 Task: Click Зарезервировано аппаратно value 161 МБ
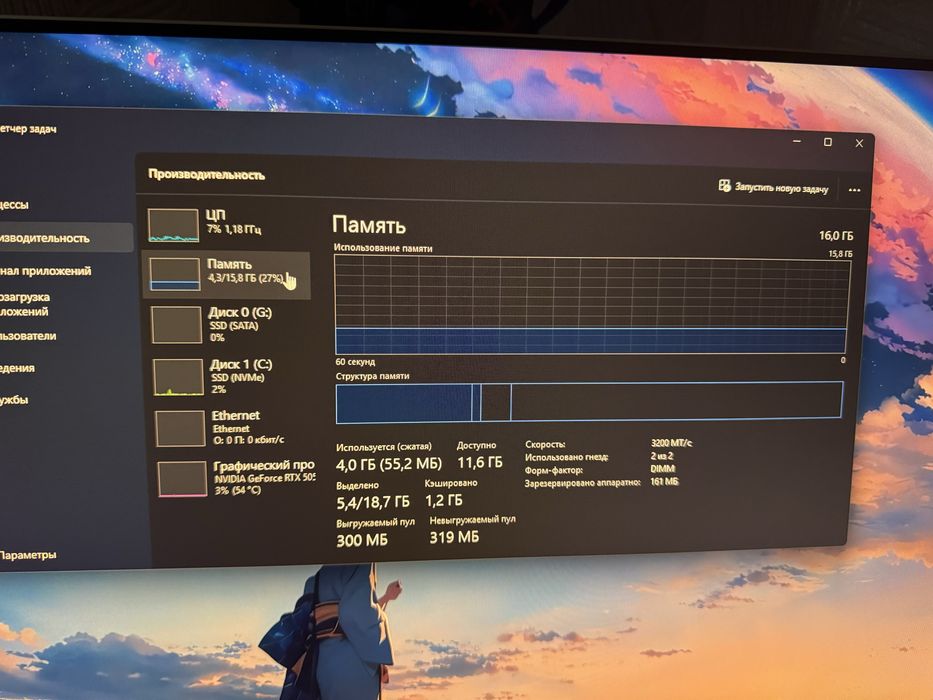(664, 482)
